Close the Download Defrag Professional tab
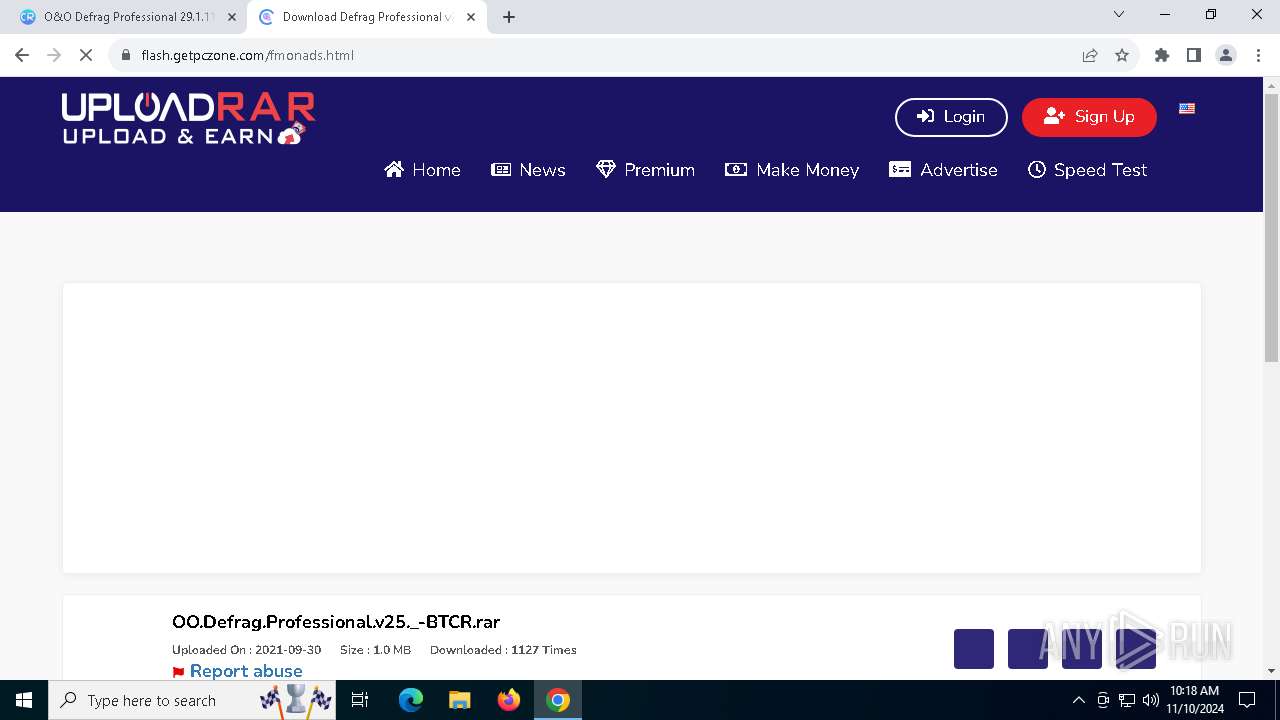The height and width of the screenshot is (720, 1280). click(x=471, y=17)
